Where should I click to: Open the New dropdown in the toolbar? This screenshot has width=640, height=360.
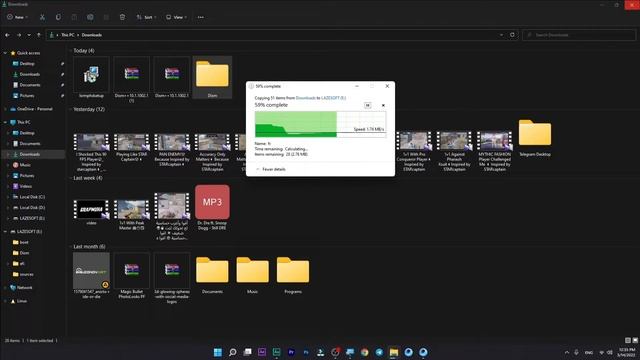[18, 17]
